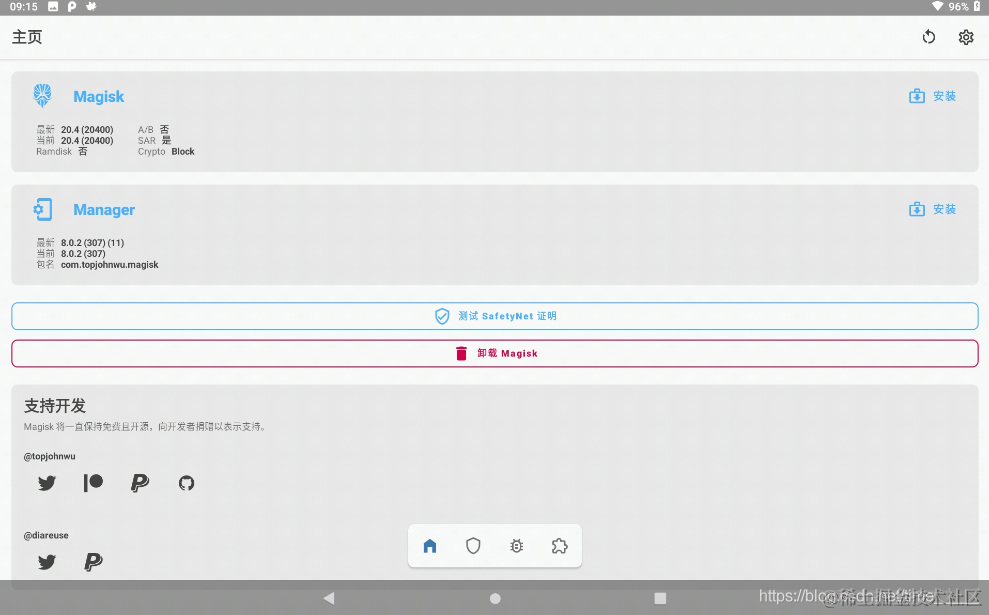Tap the Android recents square button

660,598
